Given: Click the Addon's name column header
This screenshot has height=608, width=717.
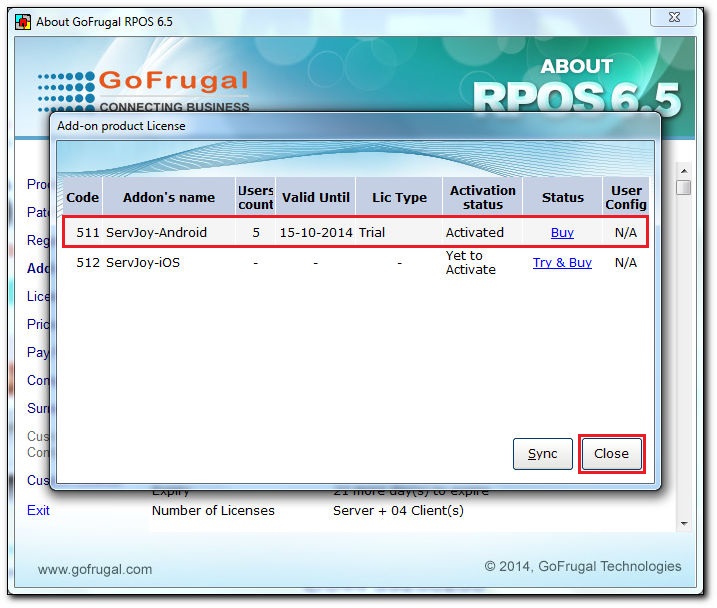Looking at the screenshot, I should pos(169,197).
